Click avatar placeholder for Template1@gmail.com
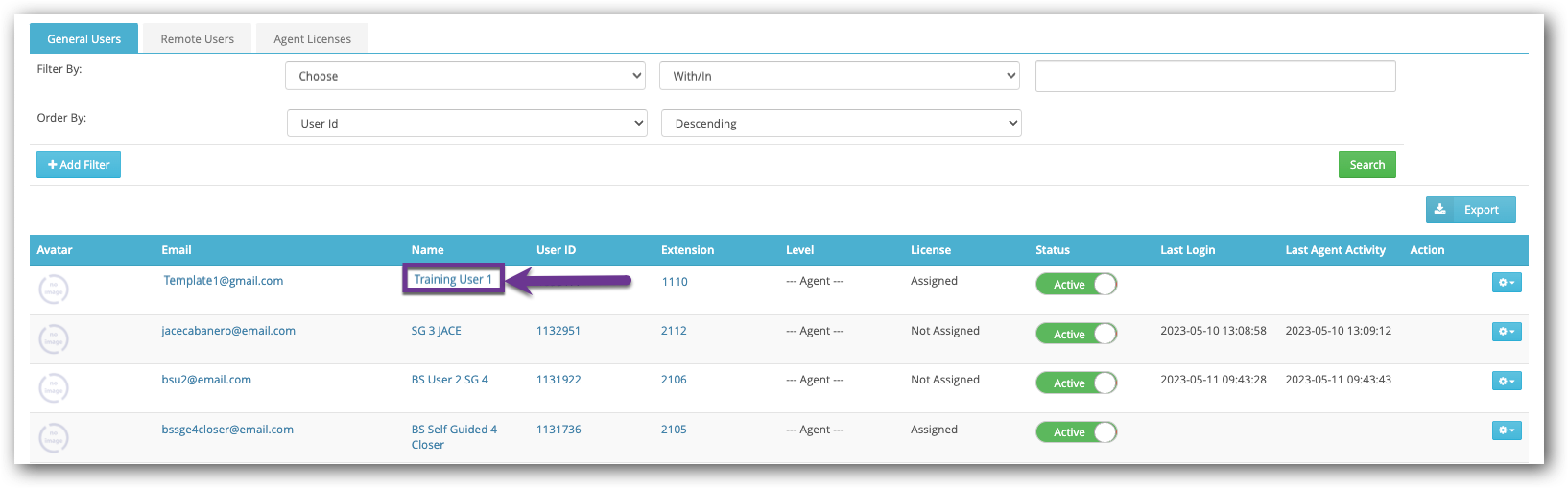The width and height of the screenshot is (1568, 488). [54, 289]
